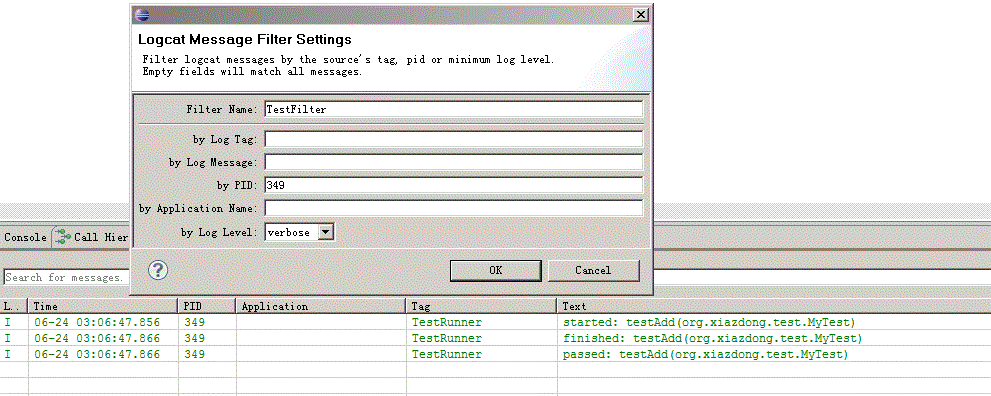This screenshot has width=991, height=396.
Task: Click the Call Hierarchy tab icon
Action: coord(63,237)
